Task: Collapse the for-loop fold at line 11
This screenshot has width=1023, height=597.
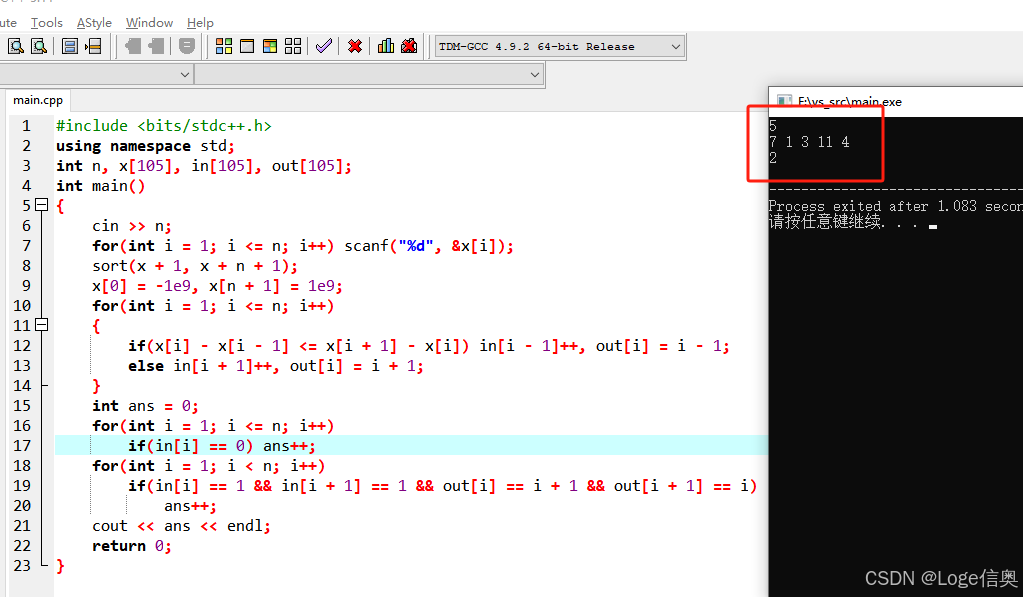Action: (x=42, y=324)
